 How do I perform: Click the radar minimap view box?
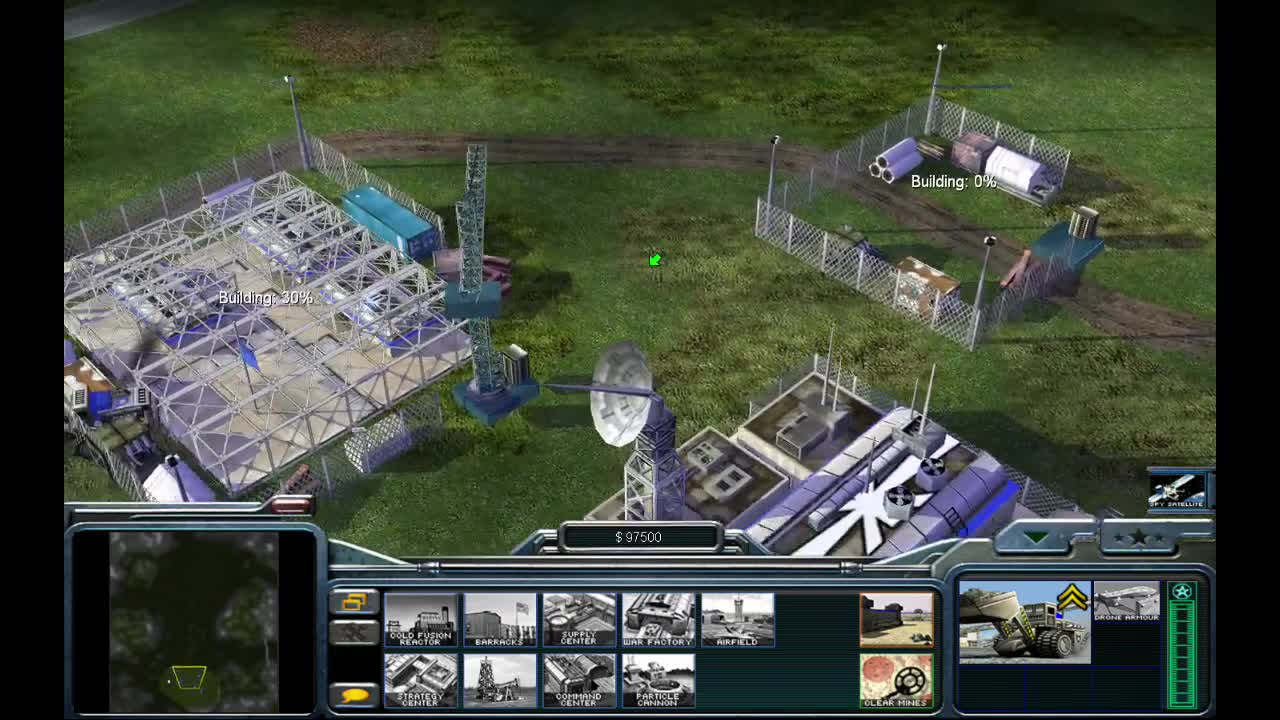click(x=187, y=678)
